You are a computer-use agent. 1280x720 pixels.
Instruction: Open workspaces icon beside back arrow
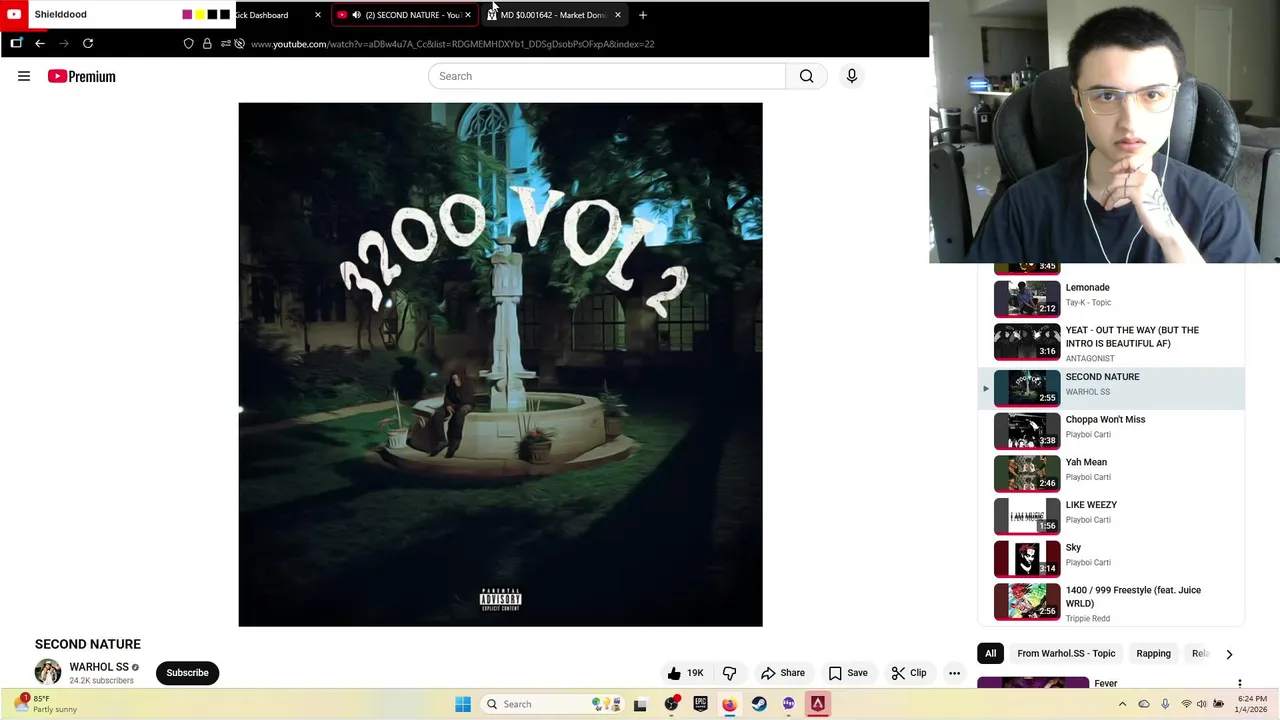pos(16,43)
